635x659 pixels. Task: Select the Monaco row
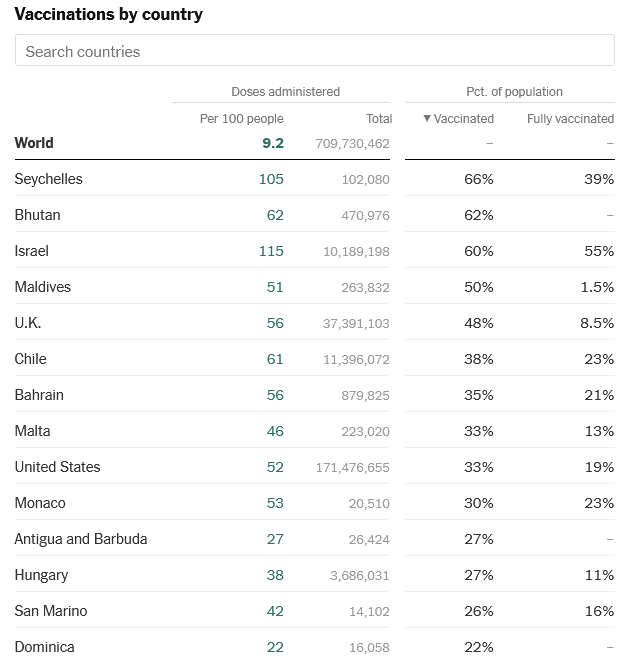point(39,503)
